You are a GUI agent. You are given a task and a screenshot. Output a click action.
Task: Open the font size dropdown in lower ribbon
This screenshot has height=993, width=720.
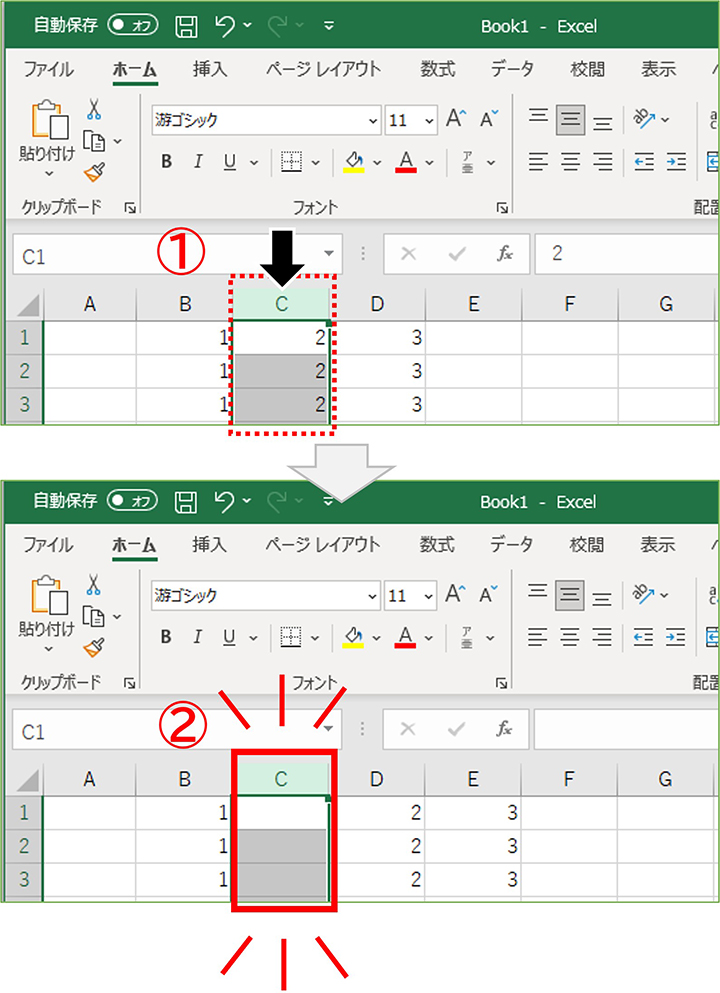(x=430, y=596)
